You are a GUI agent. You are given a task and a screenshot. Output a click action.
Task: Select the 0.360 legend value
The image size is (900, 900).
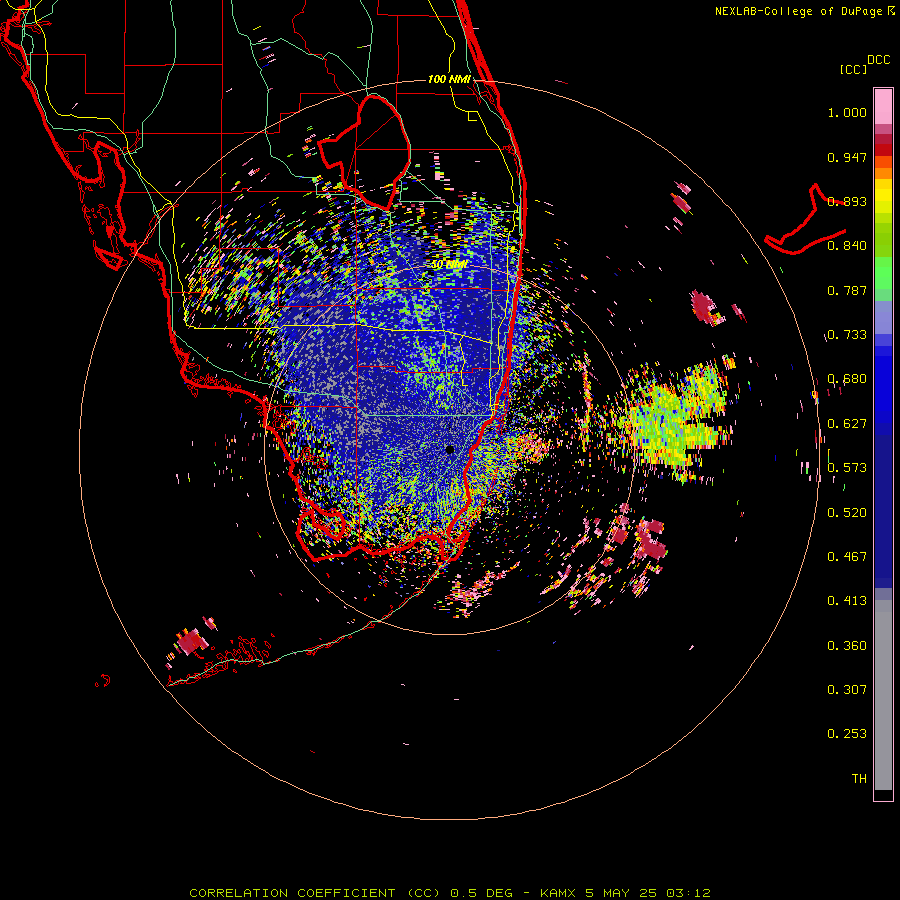pos(847,646)
